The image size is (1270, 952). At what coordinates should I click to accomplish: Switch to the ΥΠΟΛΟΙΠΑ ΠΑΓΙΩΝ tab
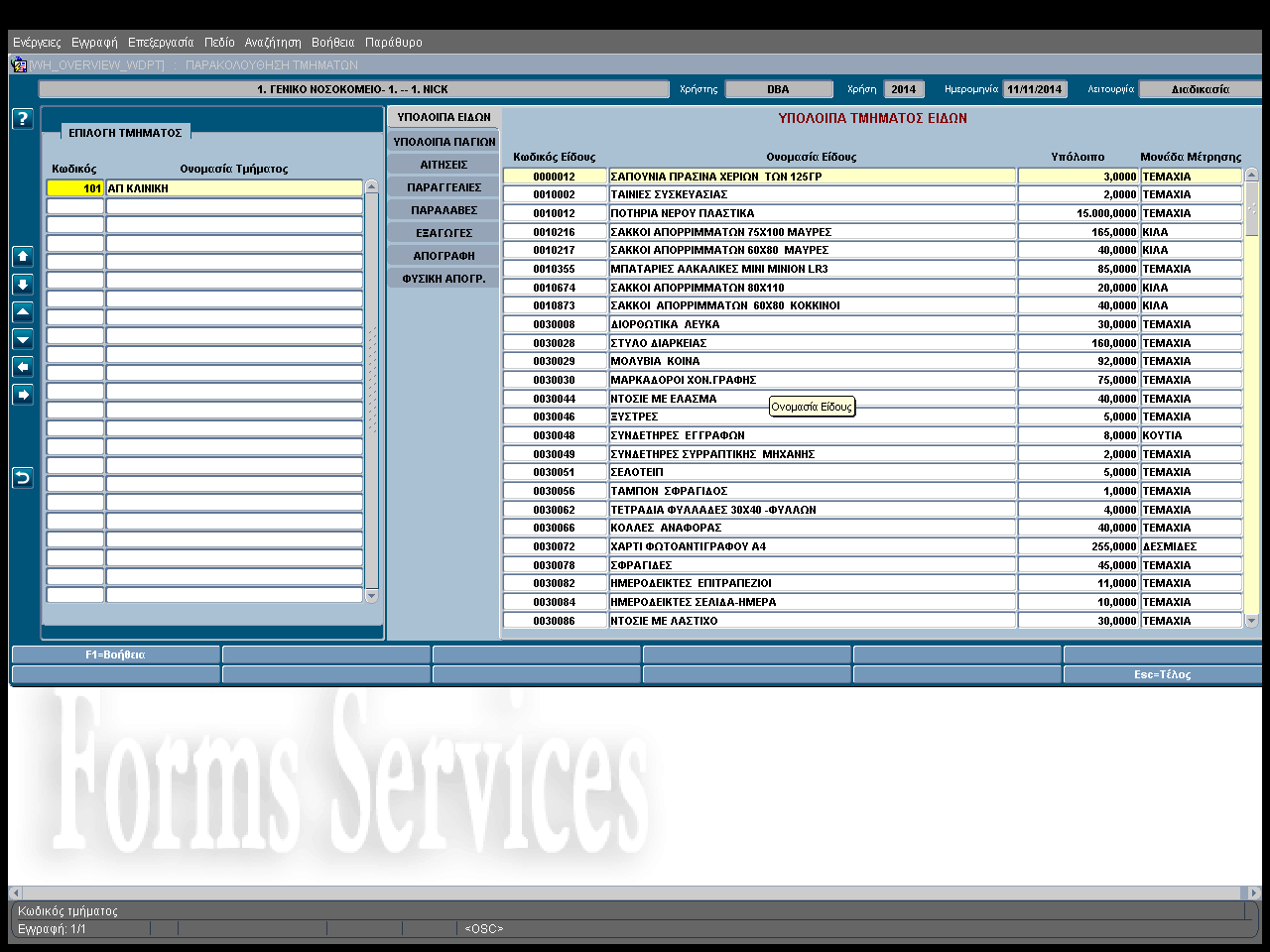tap(444, 142)
